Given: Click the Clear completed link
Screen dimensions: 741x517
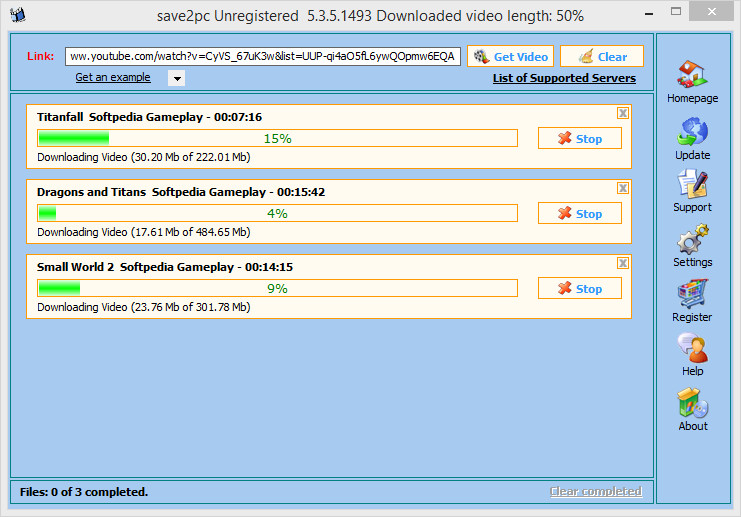Looking at the screenshot, I should click(x=596, y=491).
